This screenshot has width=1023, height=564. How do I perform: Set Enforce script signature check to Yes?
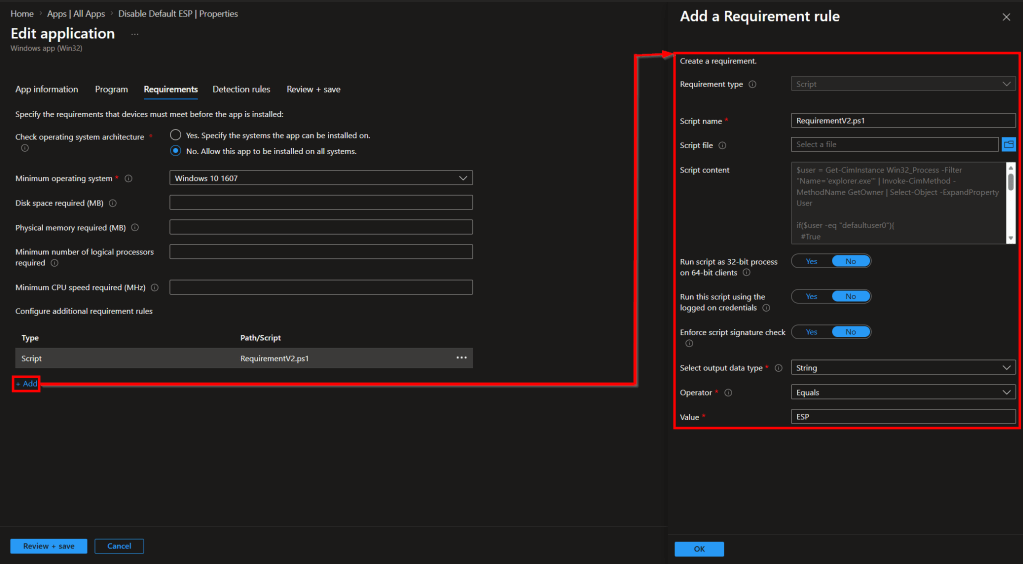tap(811, 332)
